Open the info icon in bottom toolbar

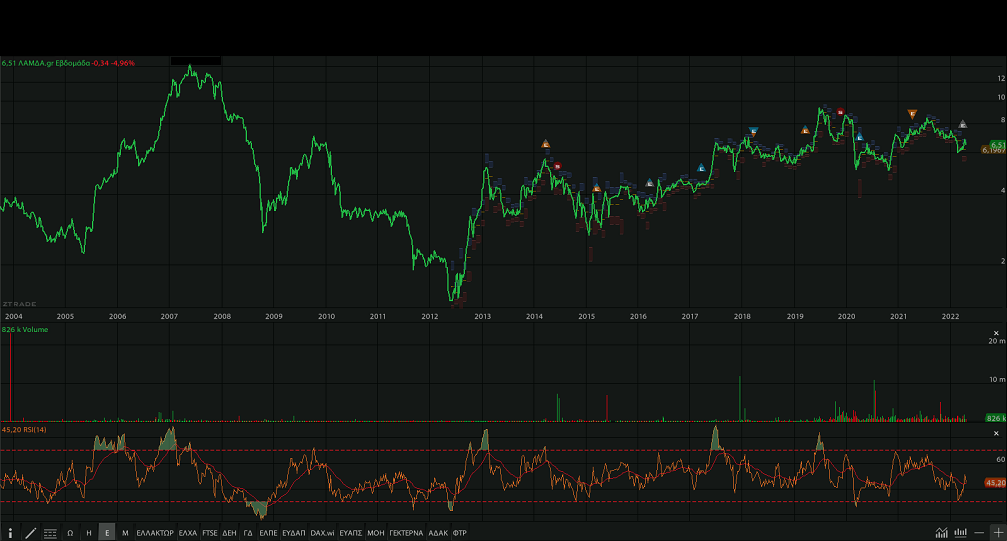click(10, 533)
